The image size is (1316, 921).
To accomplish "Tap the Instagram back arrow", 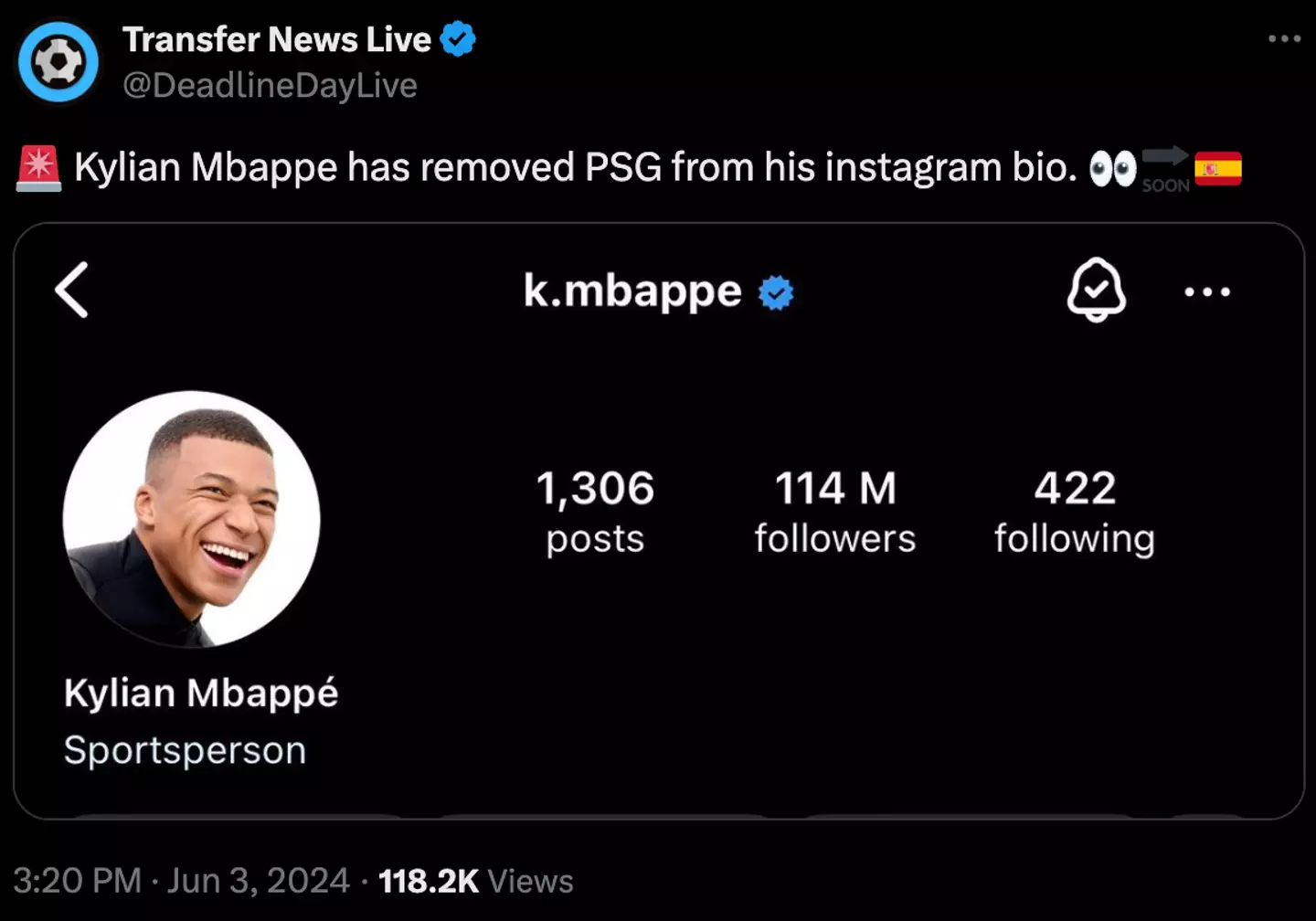I will tap(72, 291).
